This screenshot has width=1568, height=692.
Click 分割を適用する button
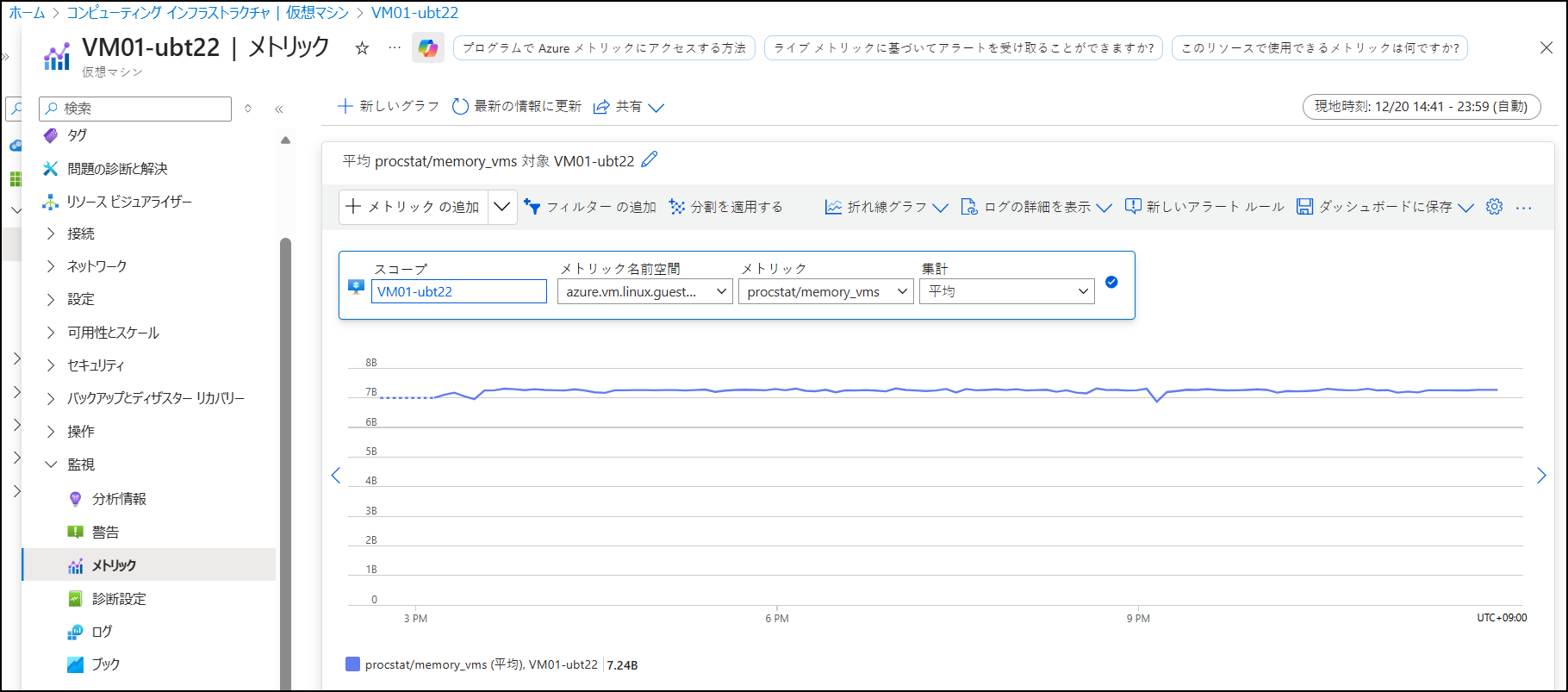point(726,207)
